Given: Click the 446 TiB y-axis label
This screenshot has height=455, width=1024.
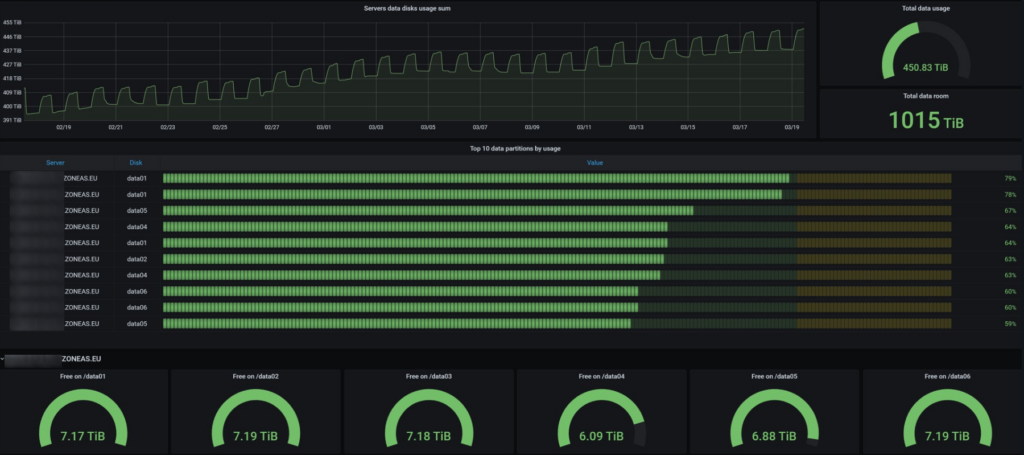Looking at the screenshot, I should point(12,37).
